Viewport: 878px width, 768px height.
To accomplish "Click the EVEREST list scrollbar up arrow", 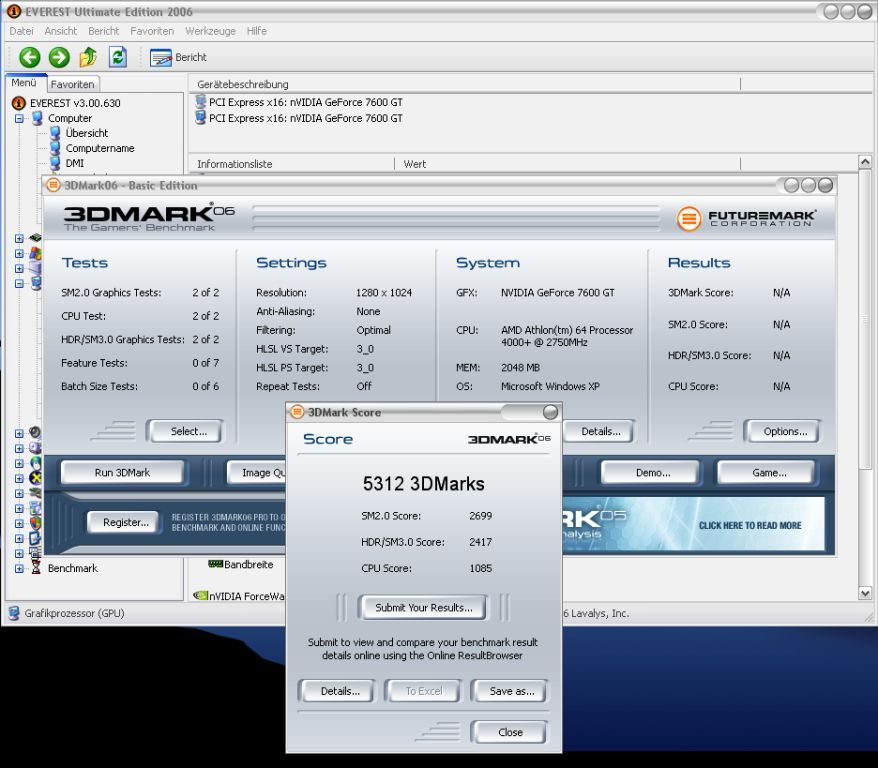I will pyautogui.click(x=865, y=162).
